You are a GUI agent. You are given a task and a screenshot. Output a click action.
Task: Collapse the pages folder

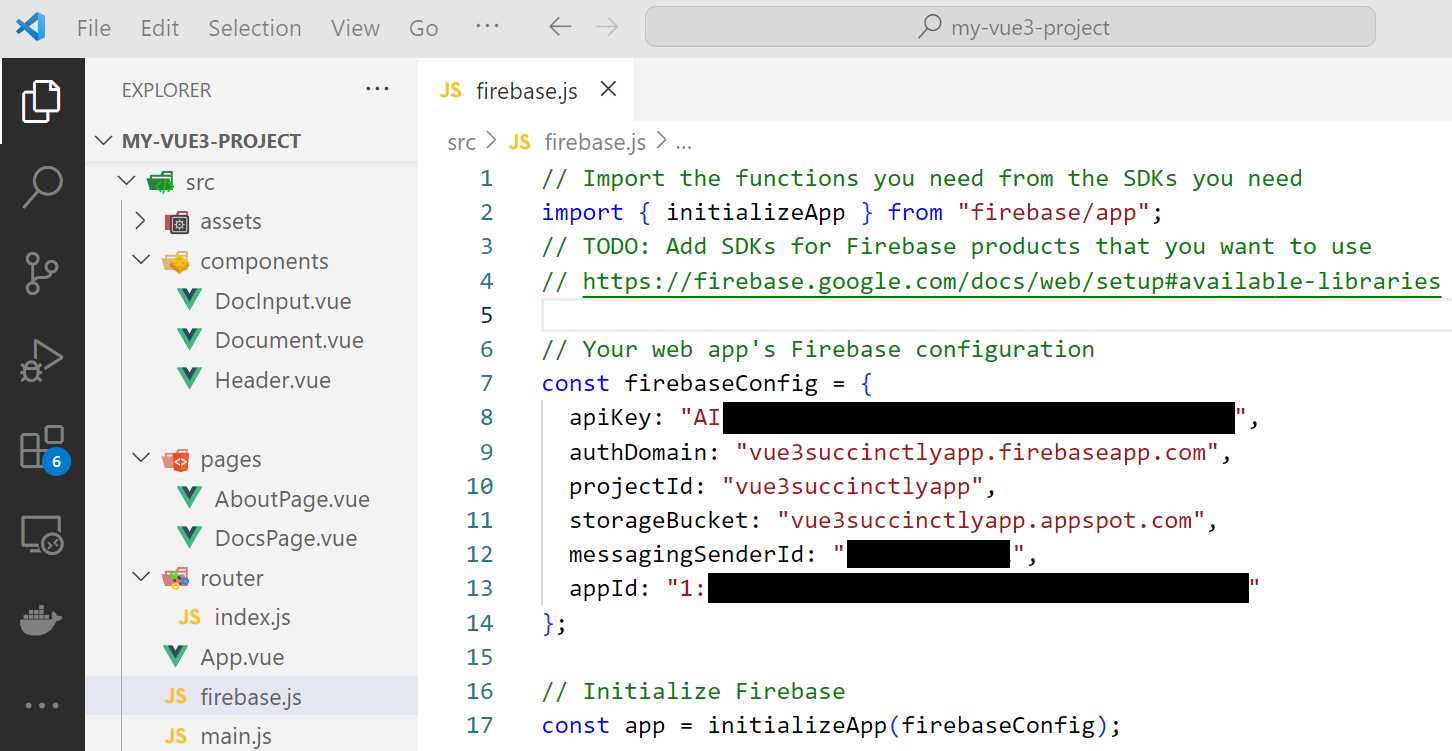(140, 459)
